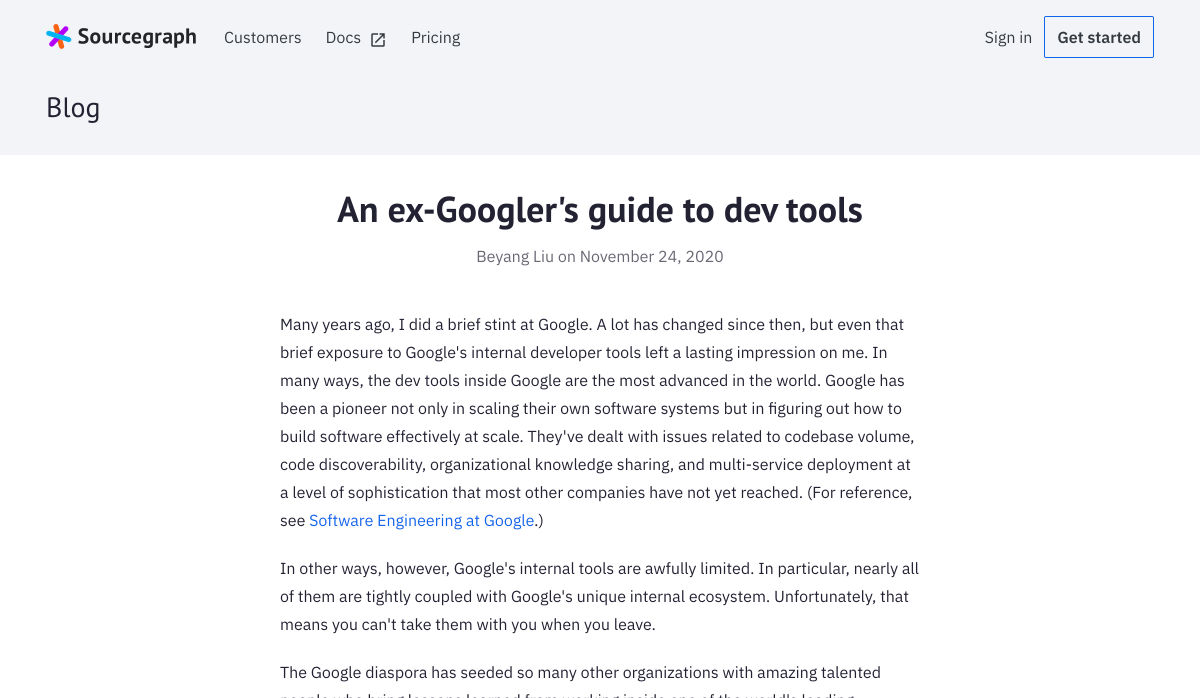Click the Sourcegraph wordmark text
This screenshot has width=1200, height=698.
click(x=137, y=37)
